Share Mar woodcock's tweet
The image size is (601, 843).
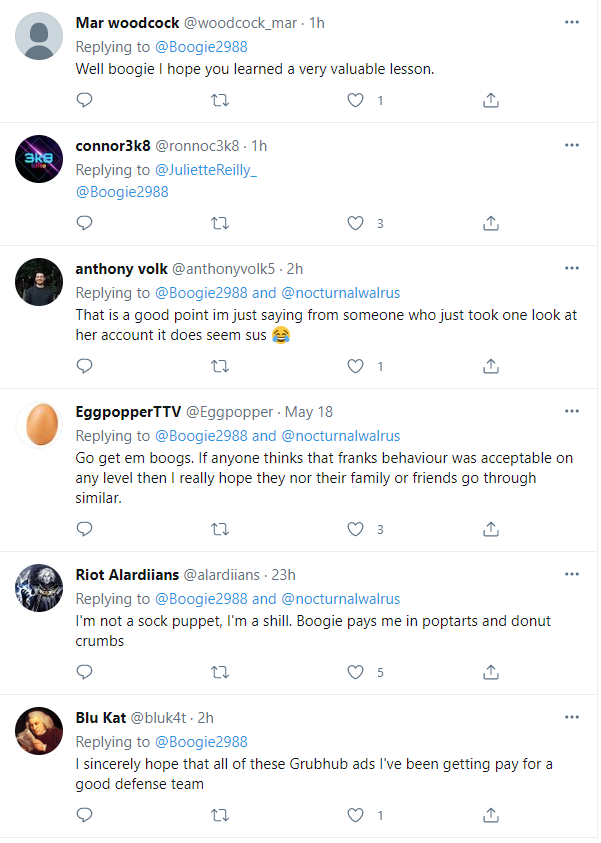point(491,100)
